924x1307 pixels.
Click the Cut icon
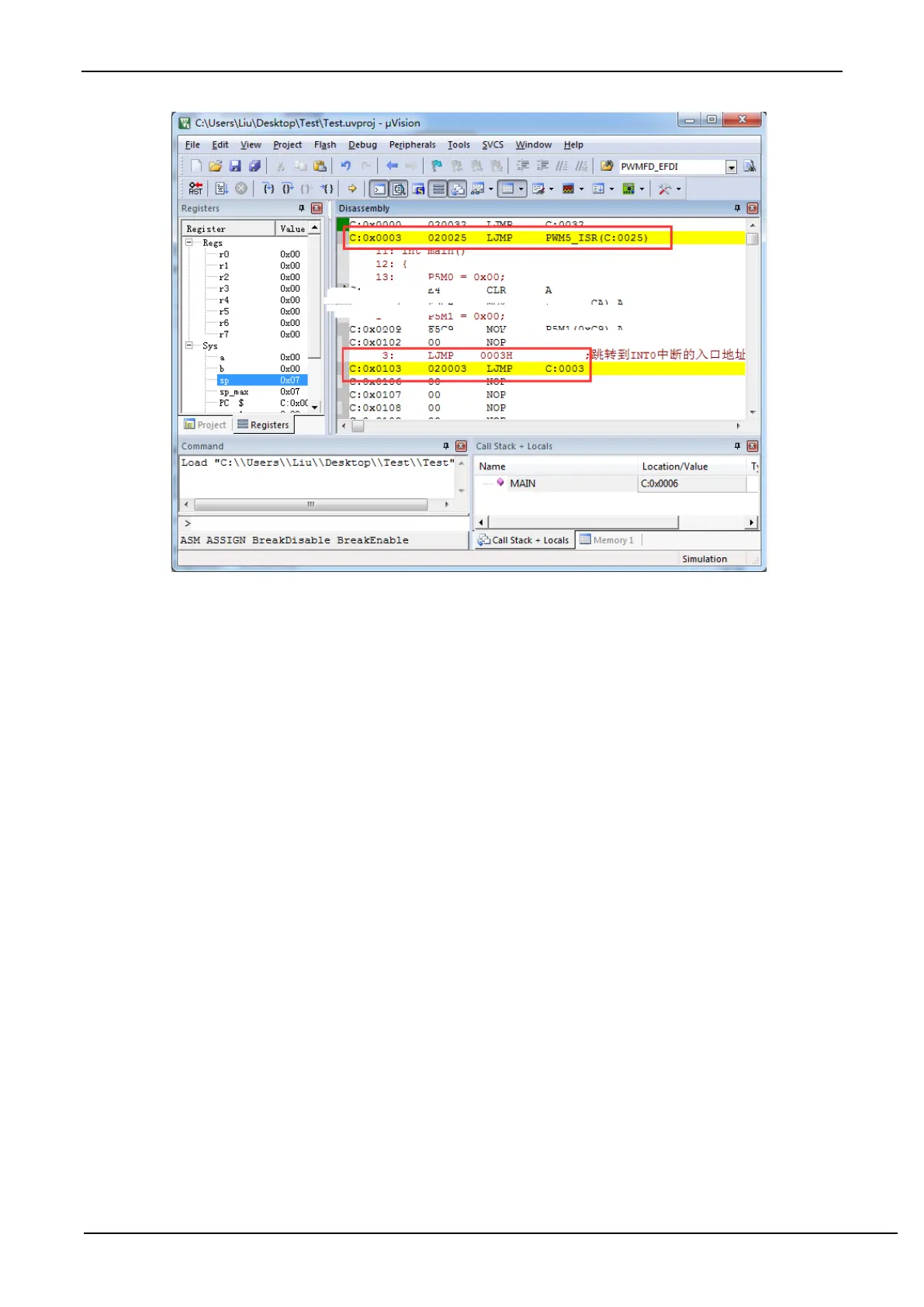click(x=280, y=166)
